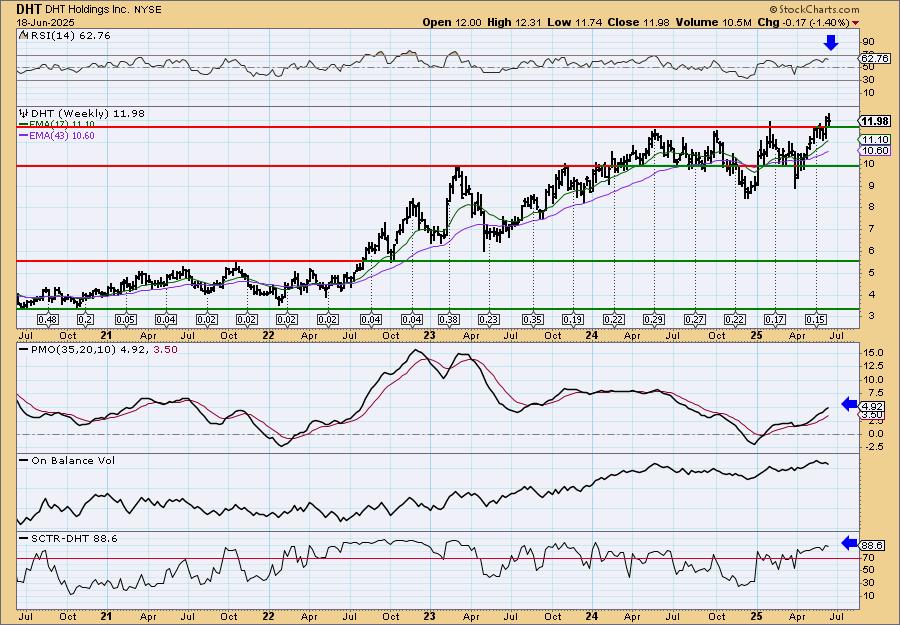Click the Open 12.00 value
This screenshot has height=625, width=900.
[452, 22]
